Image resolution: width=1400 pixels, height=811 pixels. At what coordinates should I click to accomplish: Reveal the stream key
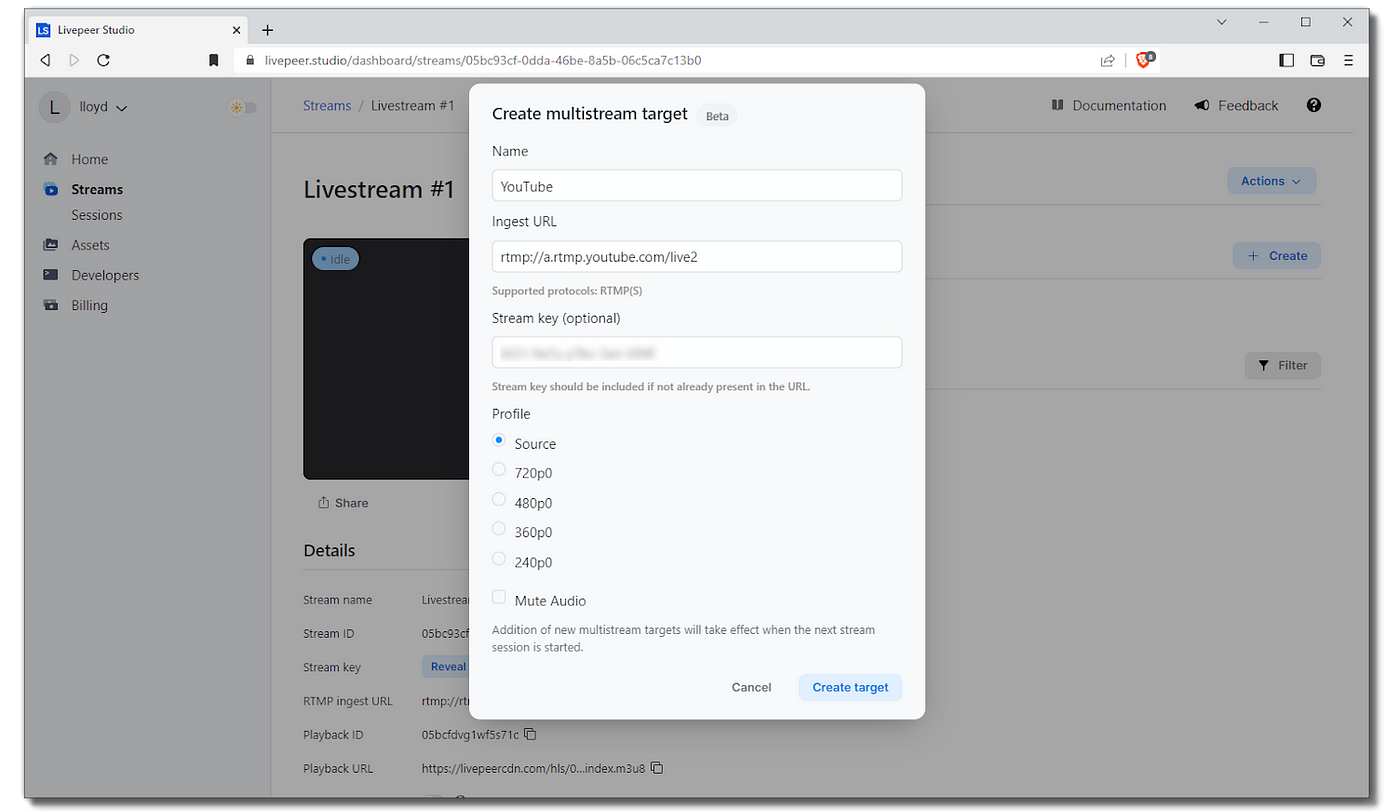446,667
